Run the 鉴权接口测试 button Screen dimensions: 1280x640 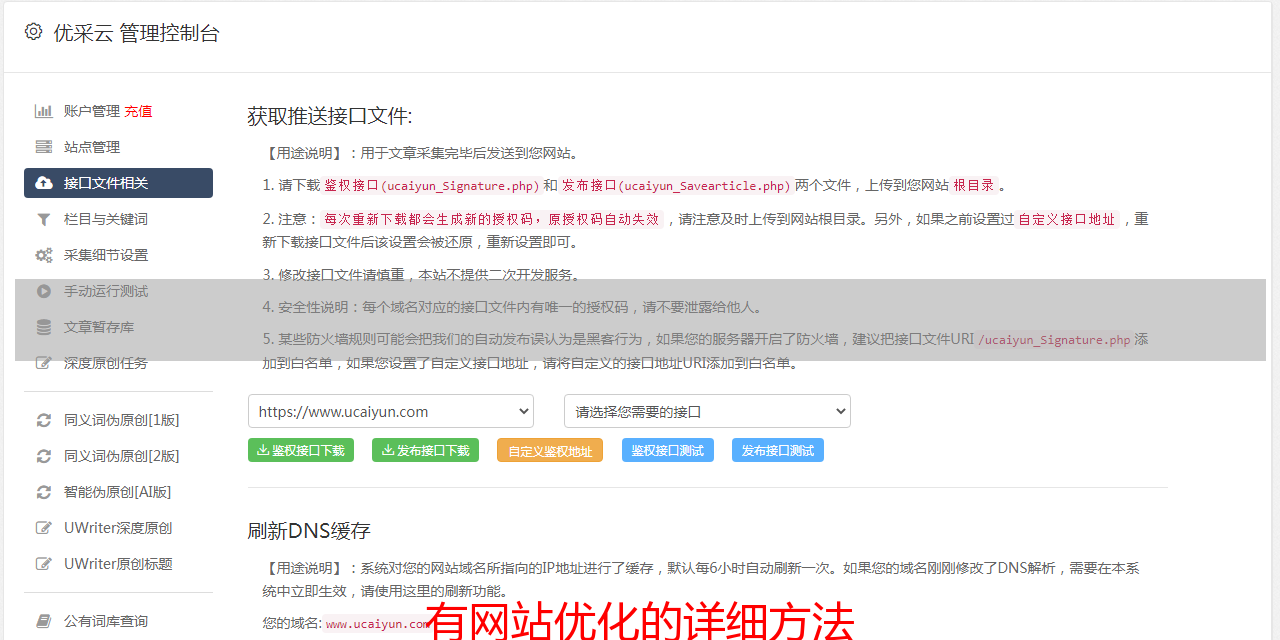point(668,450)
